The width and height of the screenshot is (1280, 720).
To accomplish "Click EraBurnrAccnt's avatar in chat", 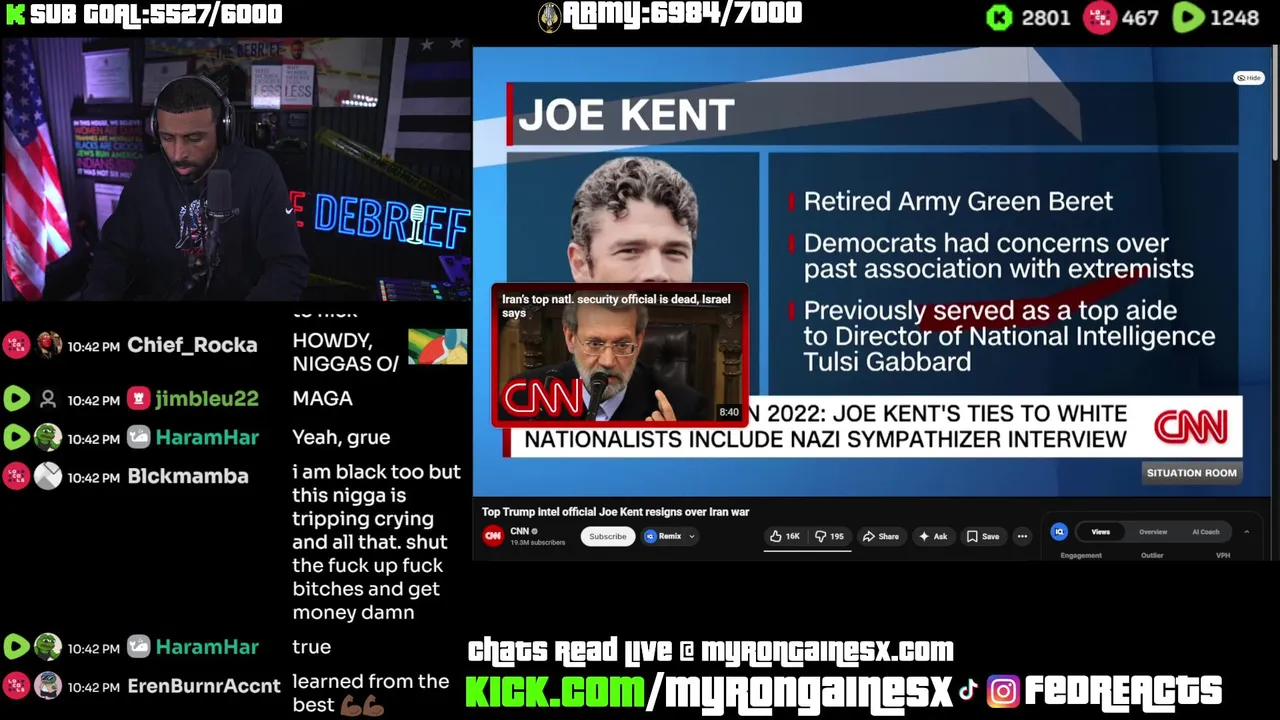I will 48,687.
